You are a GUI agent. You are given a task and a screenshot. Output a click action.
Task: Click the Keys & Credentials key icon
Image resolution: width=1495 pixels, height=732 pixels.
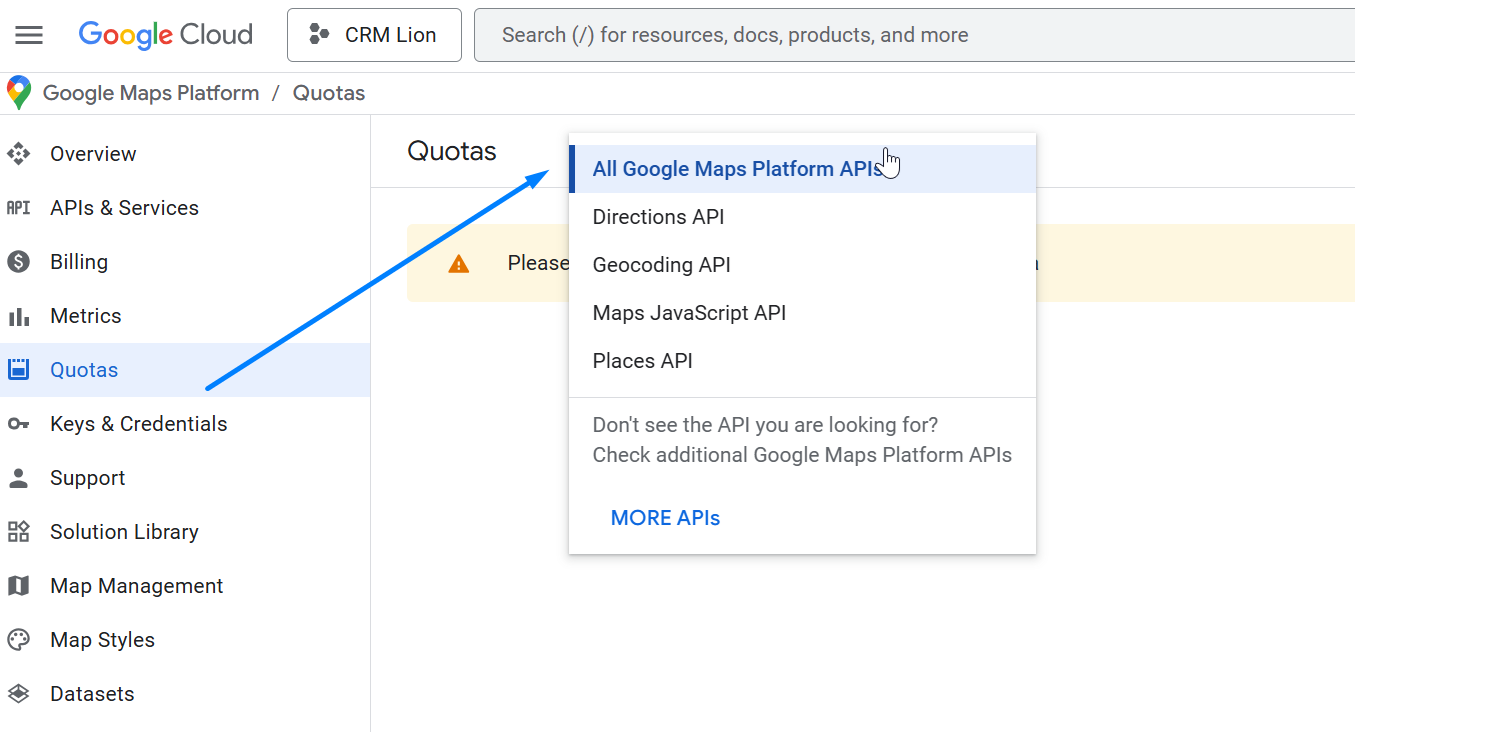point(18,424)
